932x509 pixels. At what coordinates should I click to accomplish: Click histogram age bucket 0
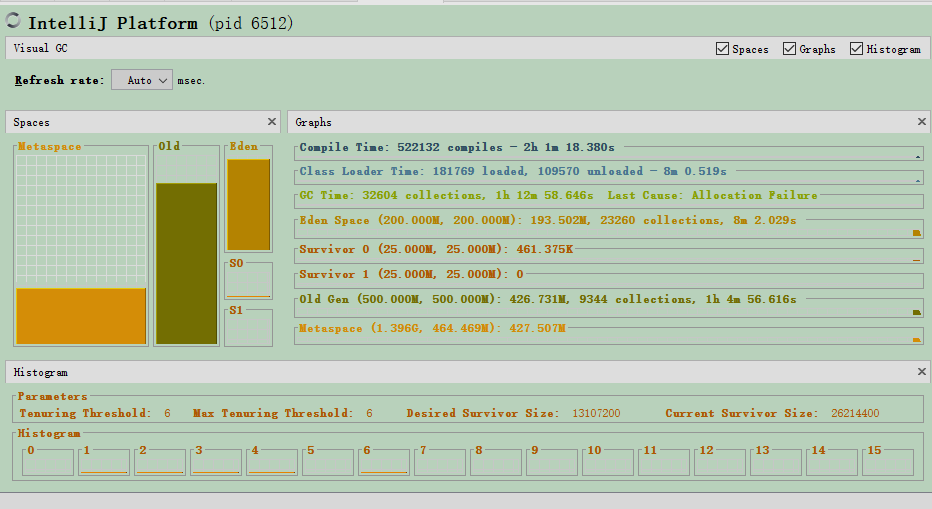(48, 461)
